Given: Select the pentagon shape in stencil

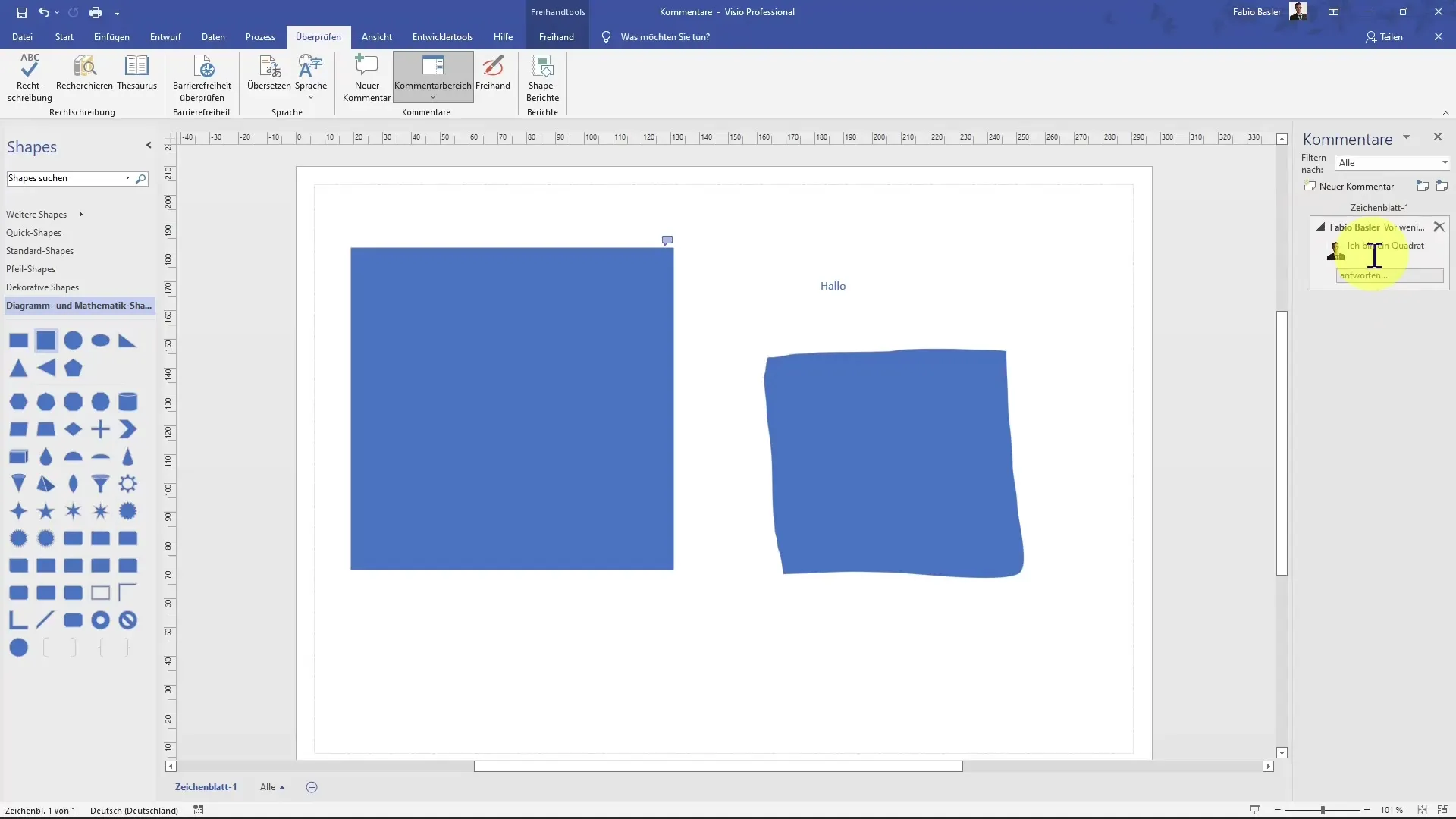Looking at the screenshot, I should tap(74, 368).
